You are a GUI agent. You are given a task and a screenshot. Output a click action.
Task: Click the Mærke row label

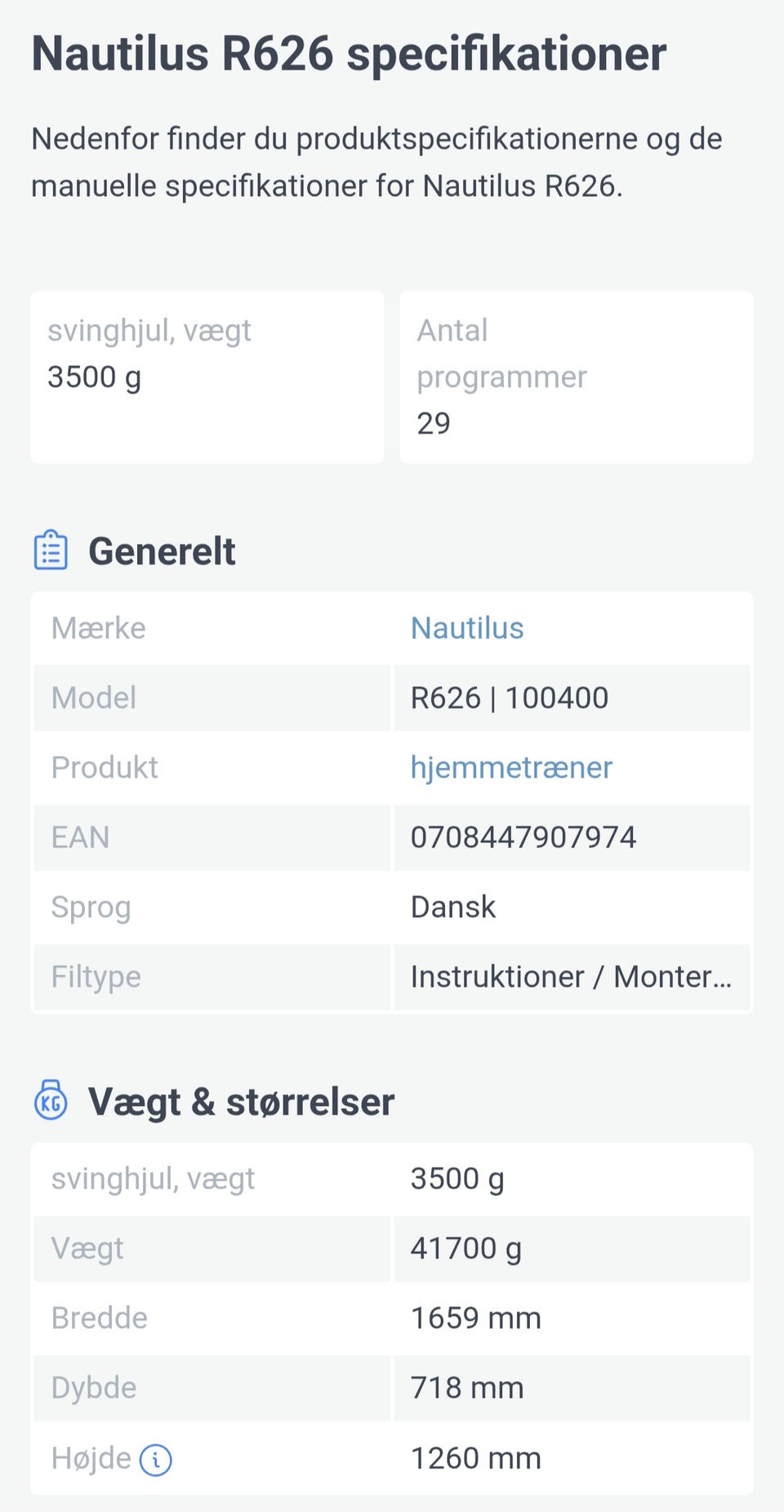click(99, 628)
